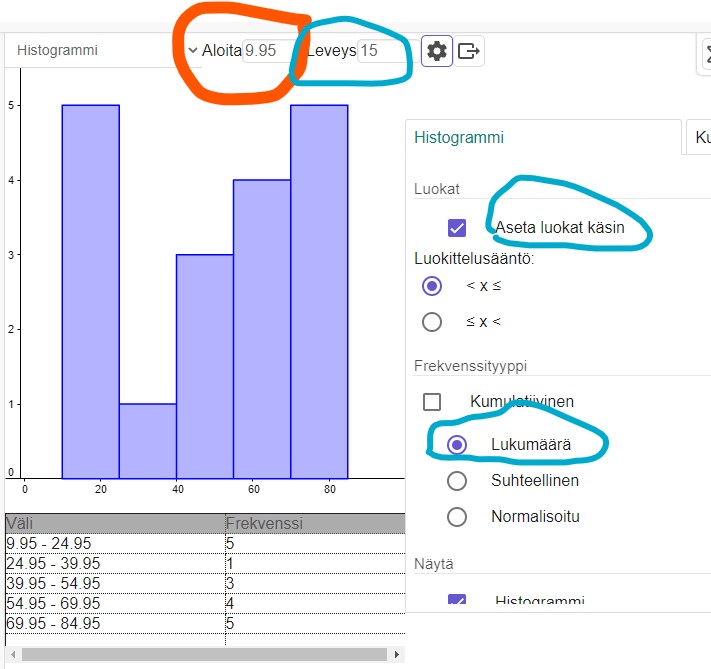Uncheck the Aseta luokat käsin checkbox

pyautogui.click(x=457, y=228)
